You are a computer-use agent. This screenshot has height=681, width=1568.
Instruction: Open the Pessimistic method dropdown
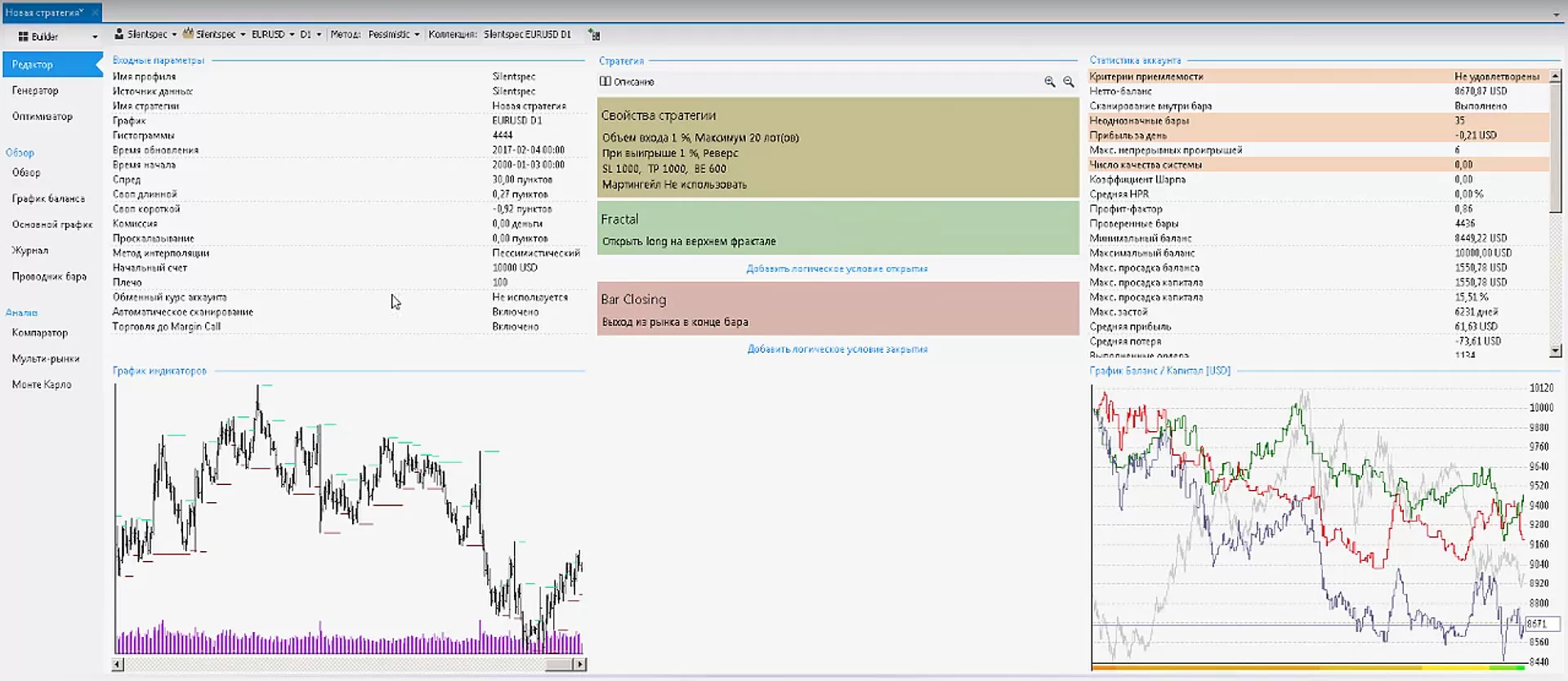[x=417, y=35]
